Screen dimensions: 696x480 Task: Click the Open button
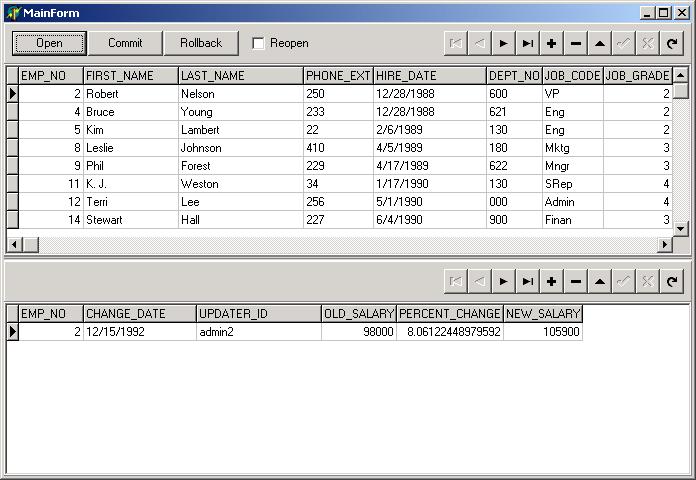click(49, 43)
